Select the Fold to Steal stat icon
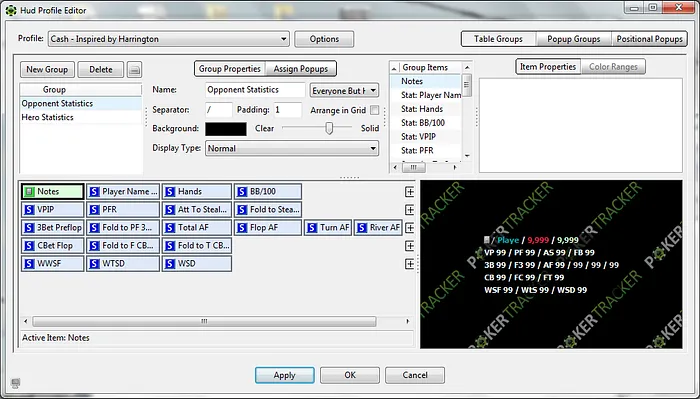Image resolution: width=700 pixels, height=399 pixels. coord(242,209)
